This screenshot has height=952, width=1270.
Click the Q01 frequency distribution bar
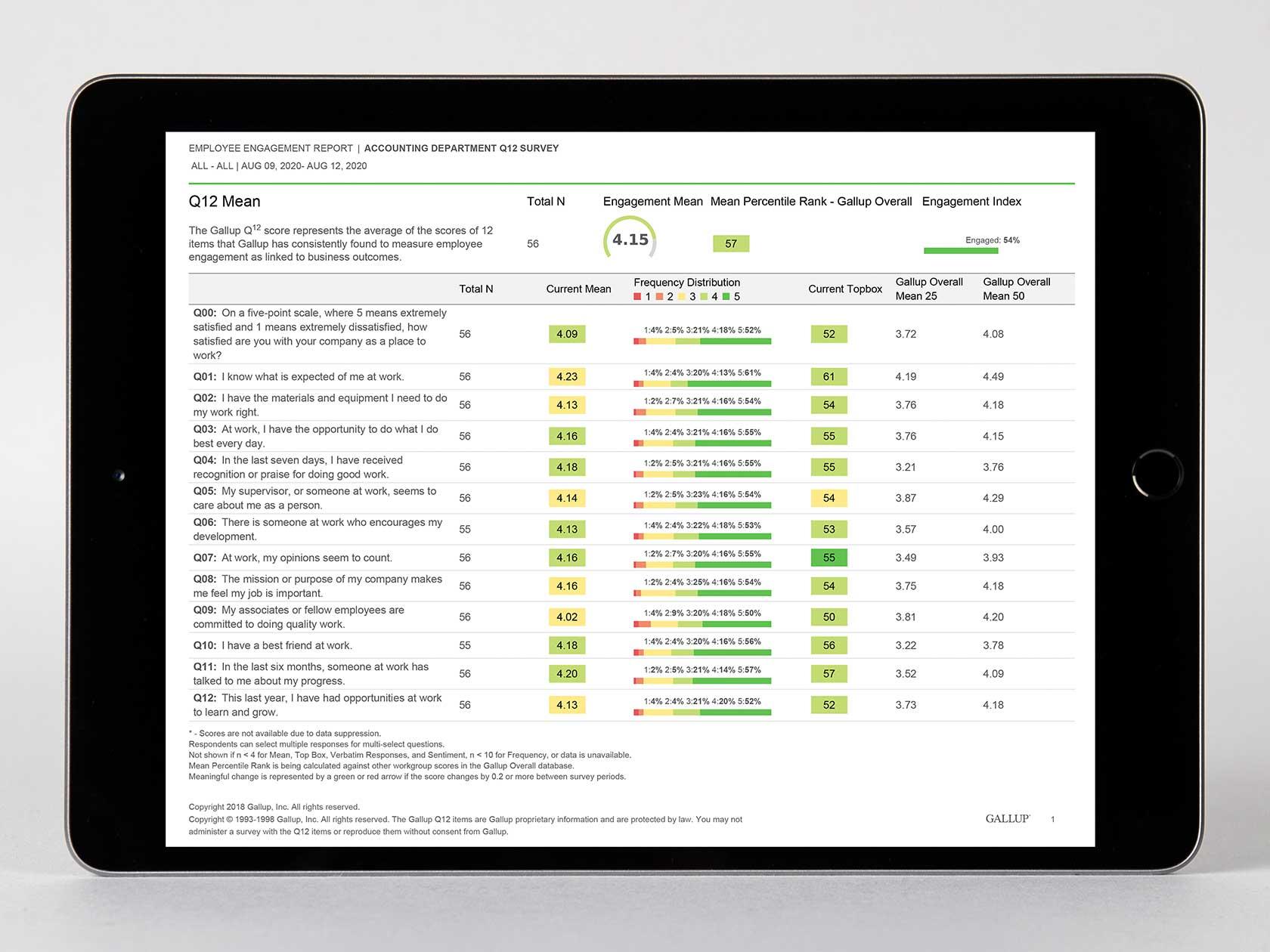pyautogui.click(x=702, y=384)
